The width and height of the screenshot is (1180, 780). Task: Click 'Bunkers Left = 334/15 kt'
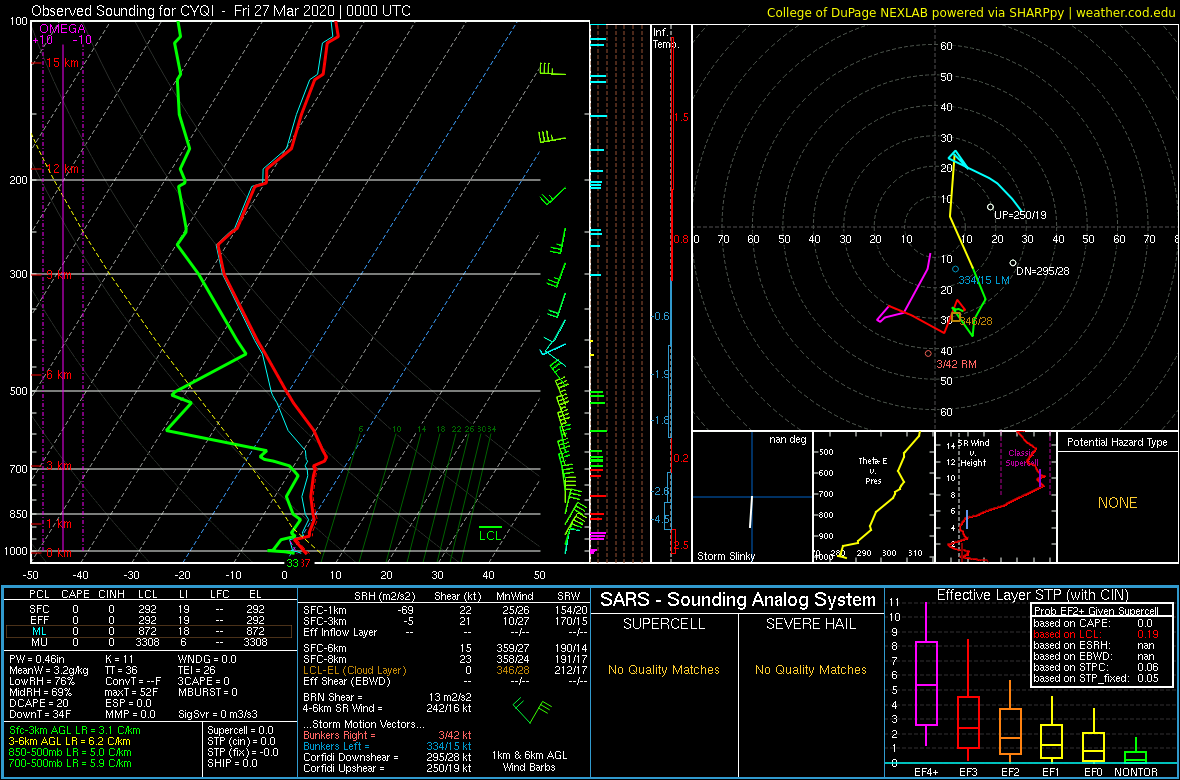tap(388, 746)
